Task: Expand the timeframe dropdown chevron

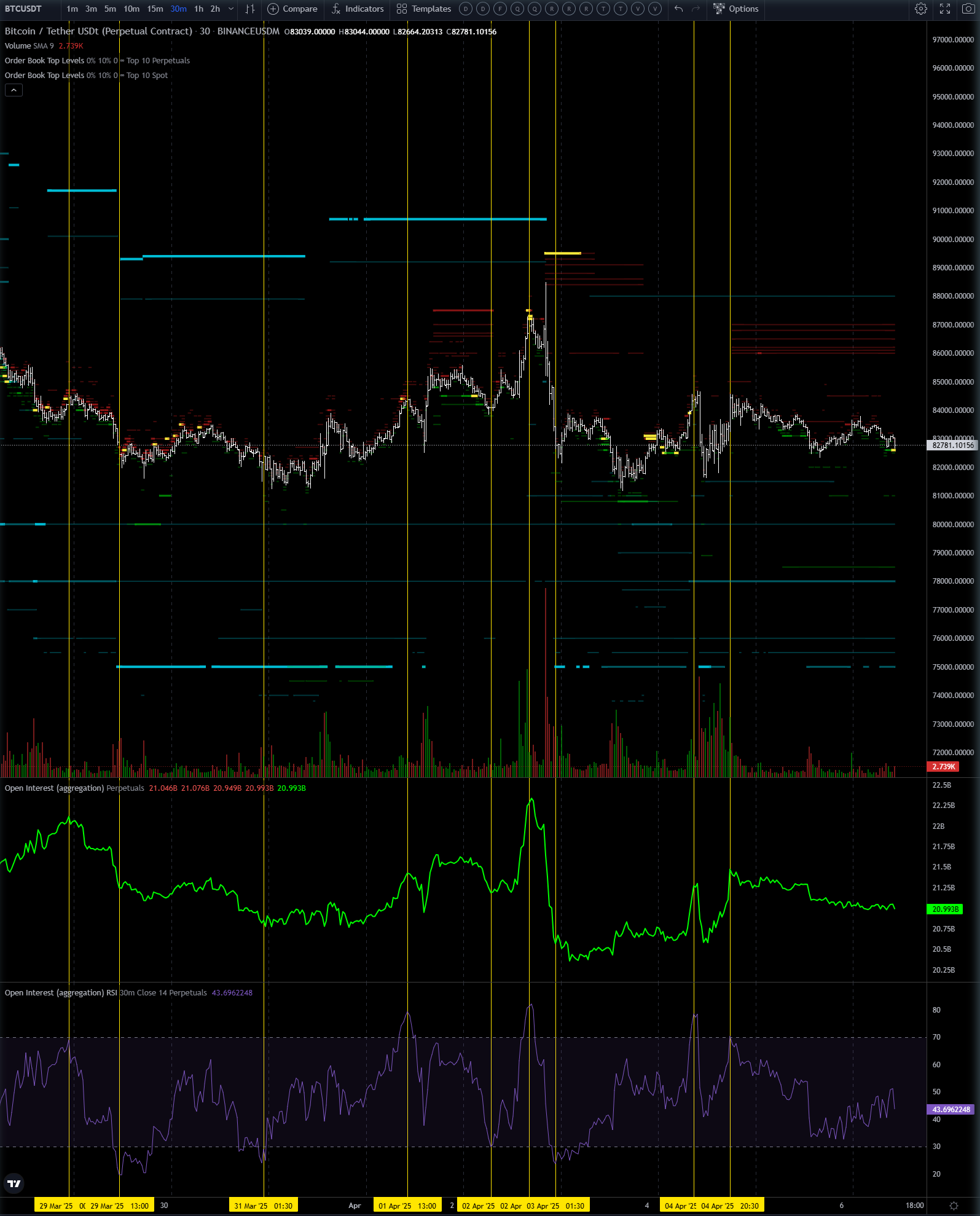Action: 231,9
